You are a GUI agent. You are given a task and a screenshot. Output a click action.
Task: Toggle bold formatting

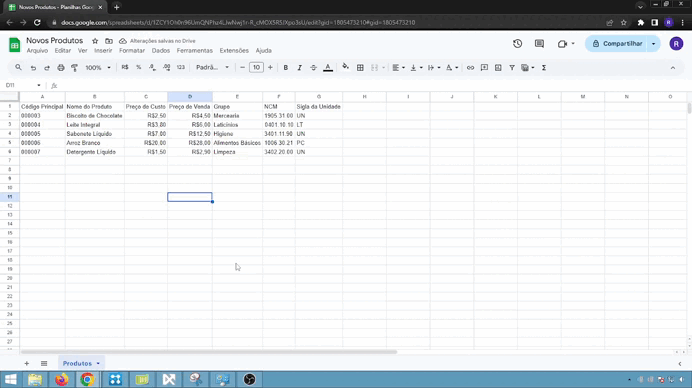(286, 68)
